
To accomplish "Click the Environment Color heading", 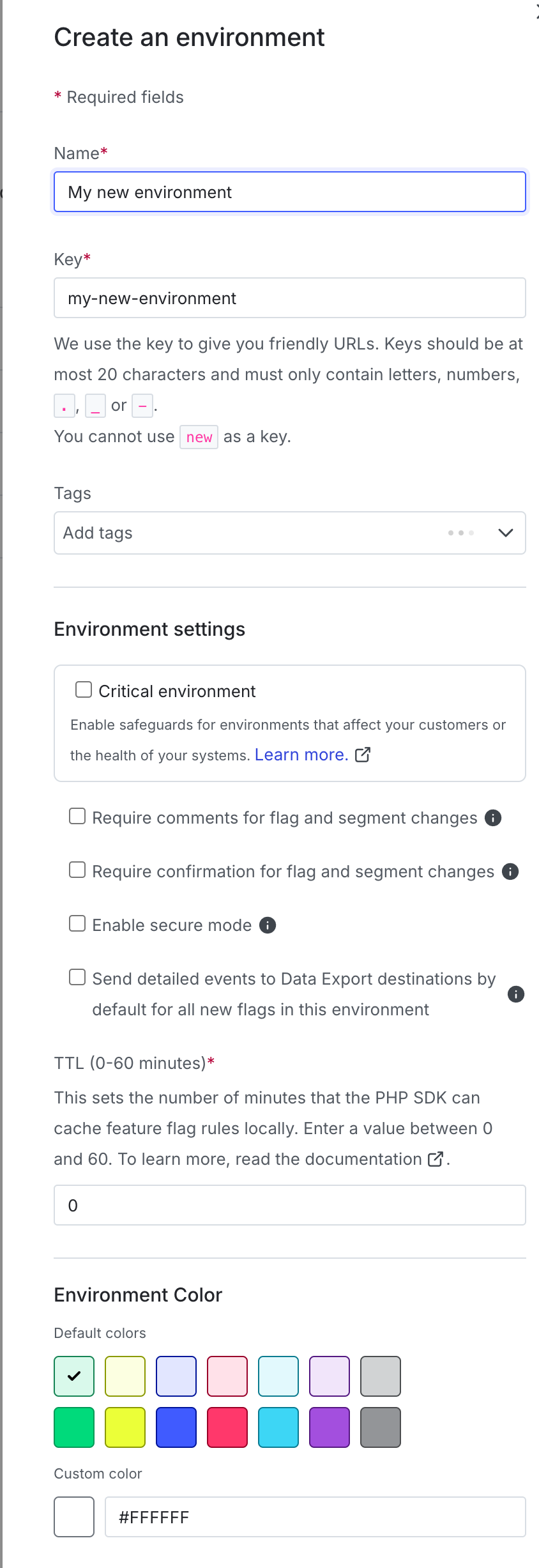I will 138,1295.
